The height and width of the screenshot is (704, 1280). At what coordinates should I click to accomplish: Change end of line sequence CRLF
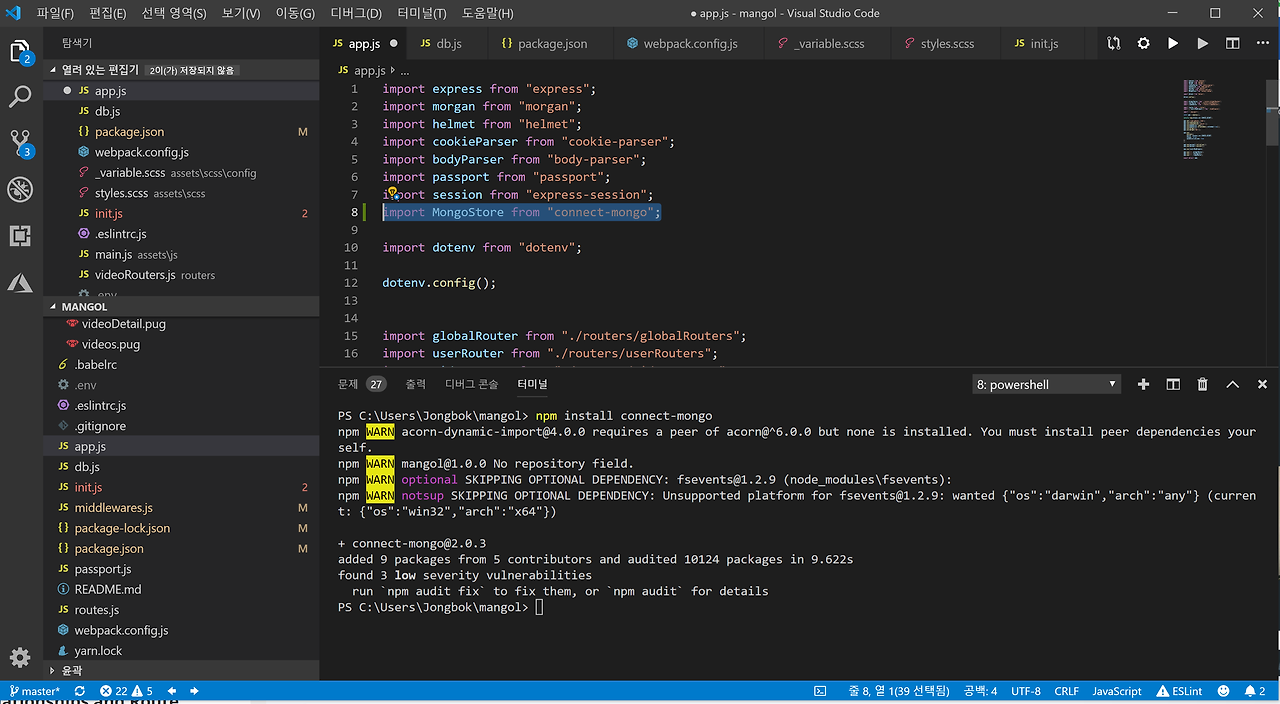point(1066,691)
